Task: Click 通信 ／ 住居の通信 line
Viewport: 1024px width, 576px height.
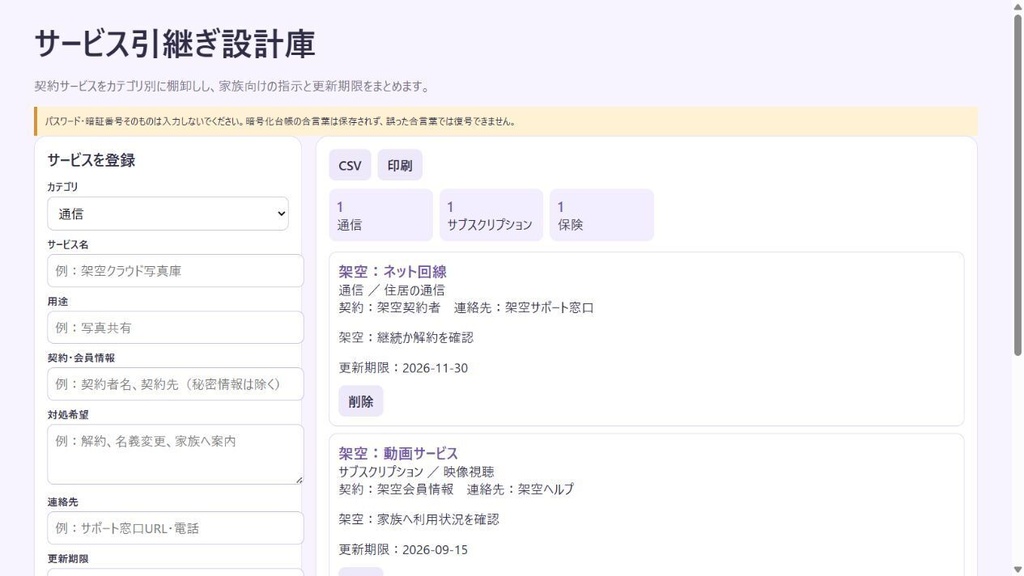Action: point(391,290)
